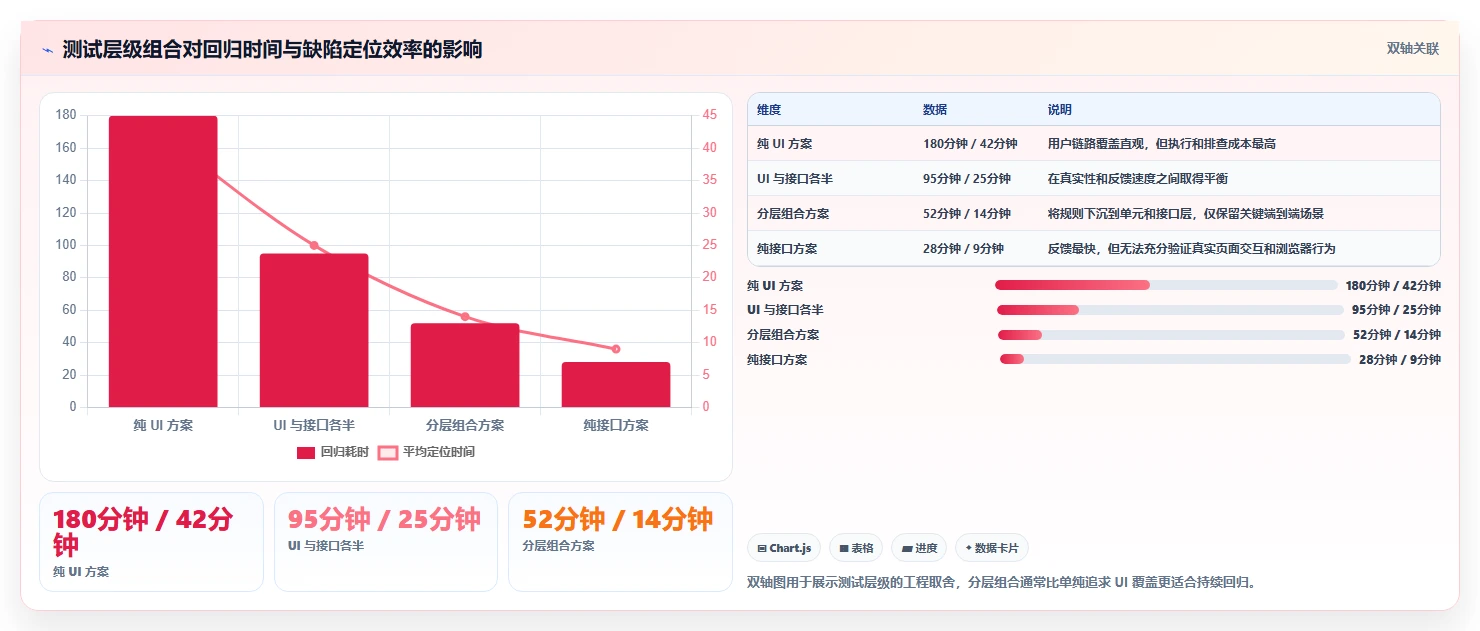The image size is (1480, 631).
Task: Click the 分层组合方案 bar in chart
Action: (x=465, y=365)
